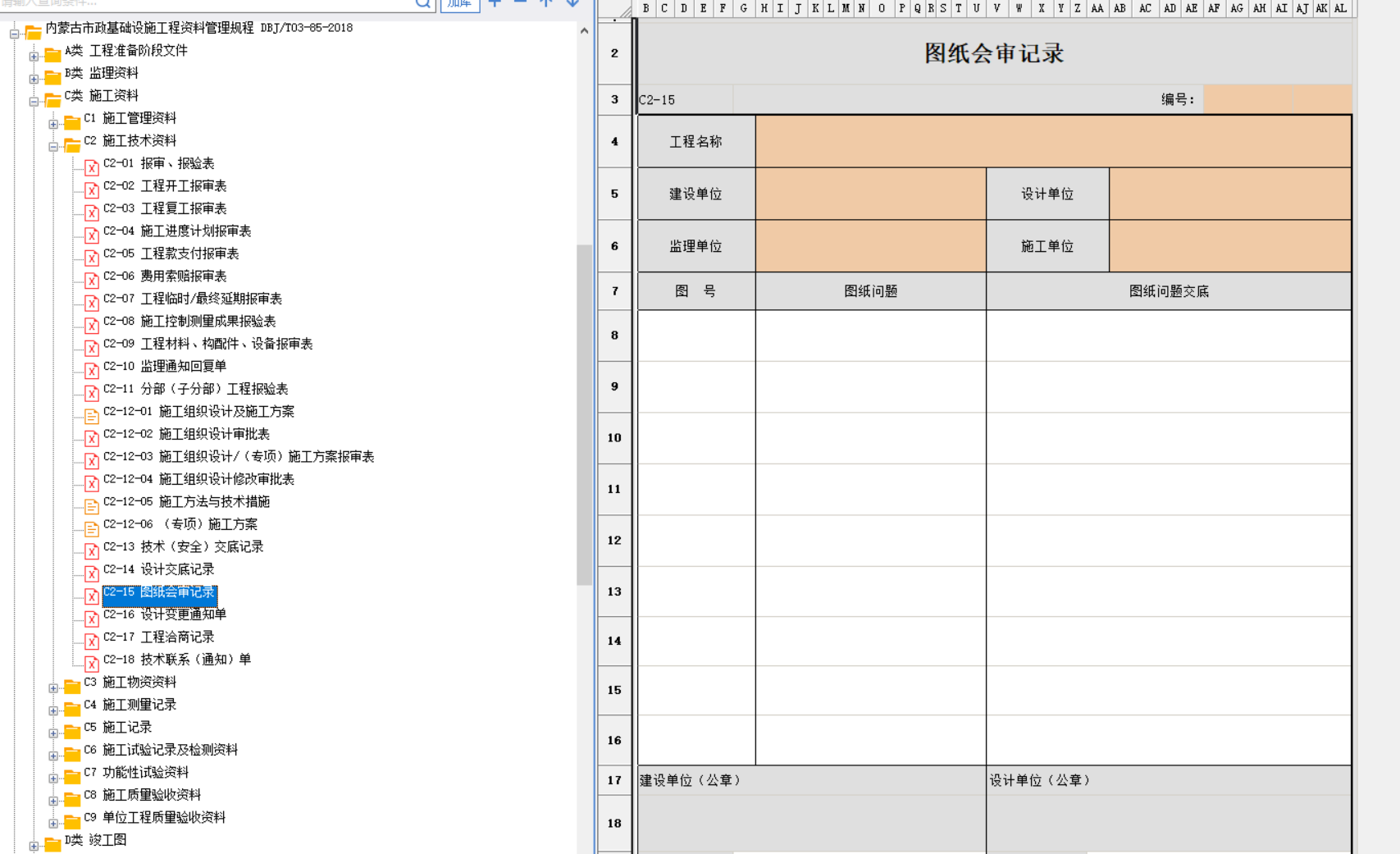The image size is (1400, 854).
Task: Click the orange document icon for C2-12-01
Action: [x=92, y=415]
